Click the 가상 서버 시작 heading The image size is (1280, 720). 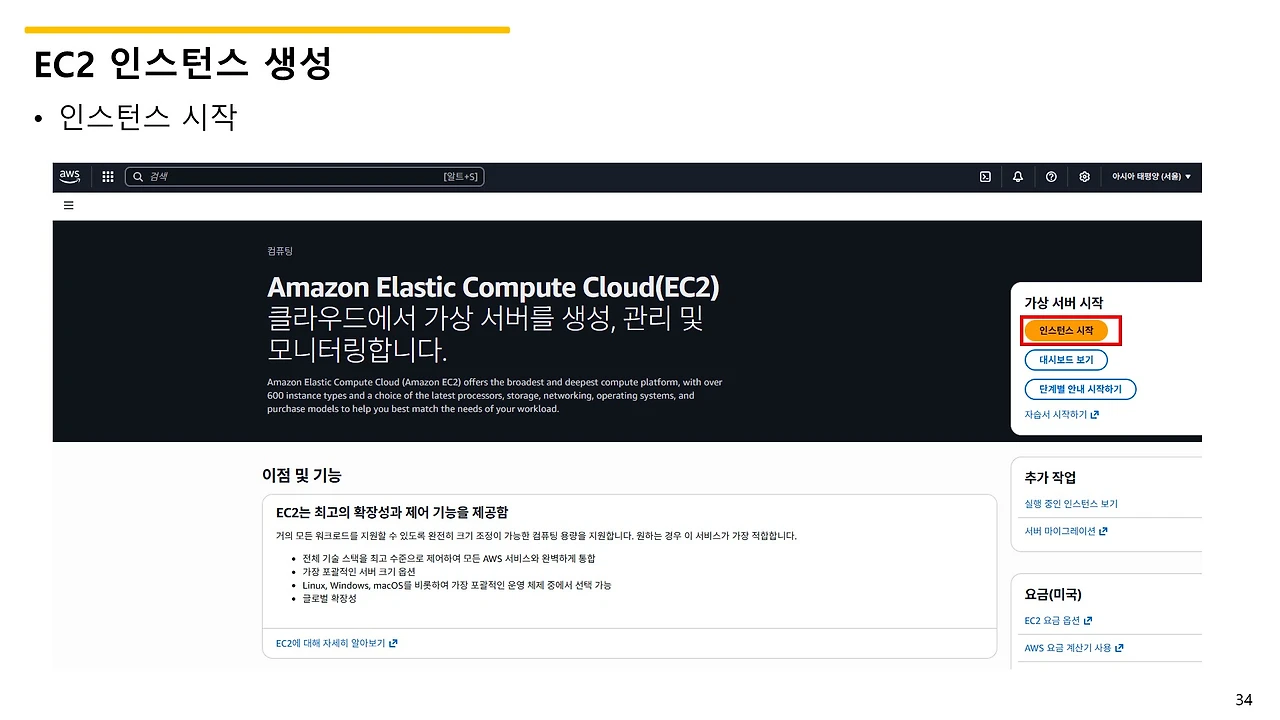click(x=1064, y=303)
